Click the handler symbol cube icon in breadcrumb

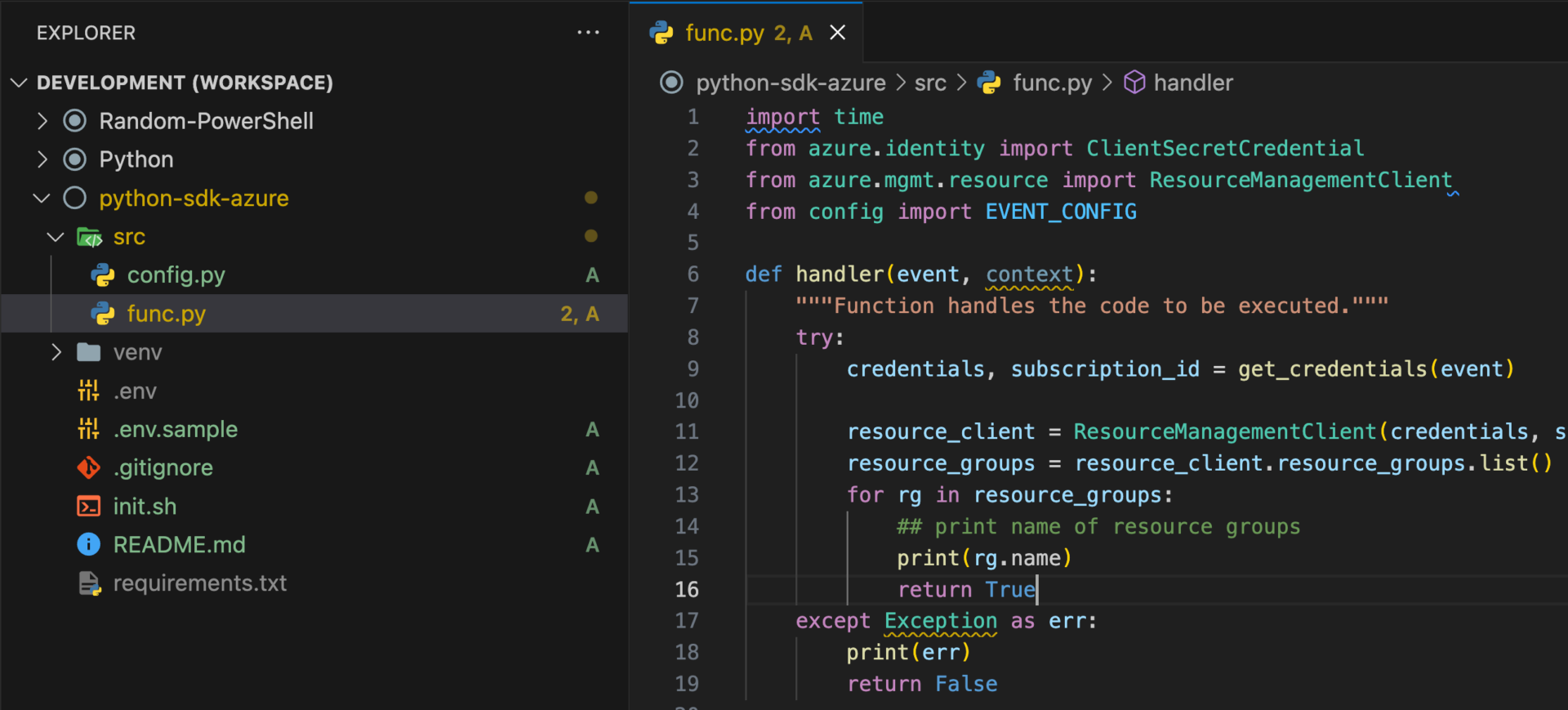coord(1134,83)
